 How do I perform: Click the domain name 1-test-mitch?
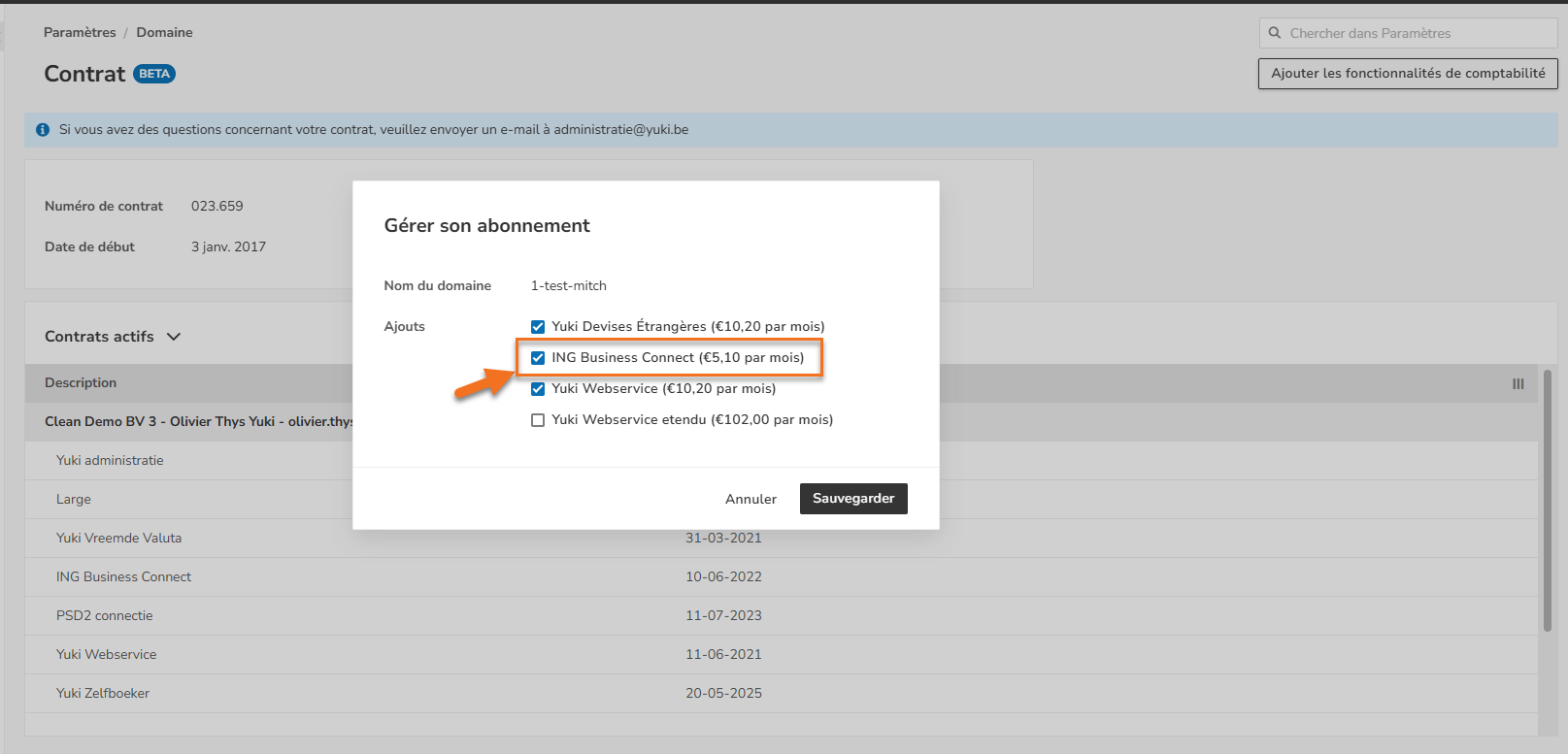pyautogui.click(x=569, y=286)
